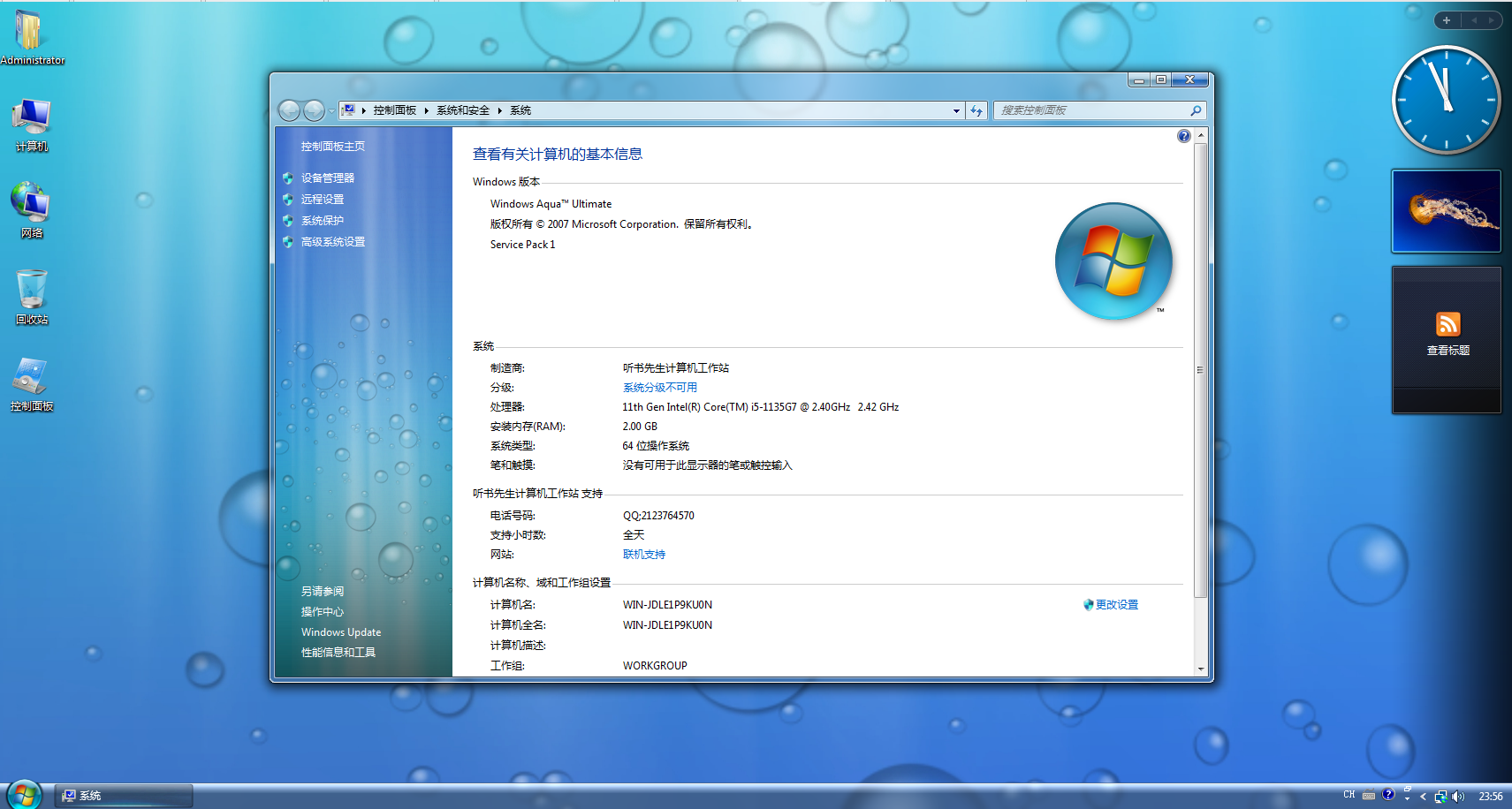Click the address bar refresh icon

click(976, 110)
